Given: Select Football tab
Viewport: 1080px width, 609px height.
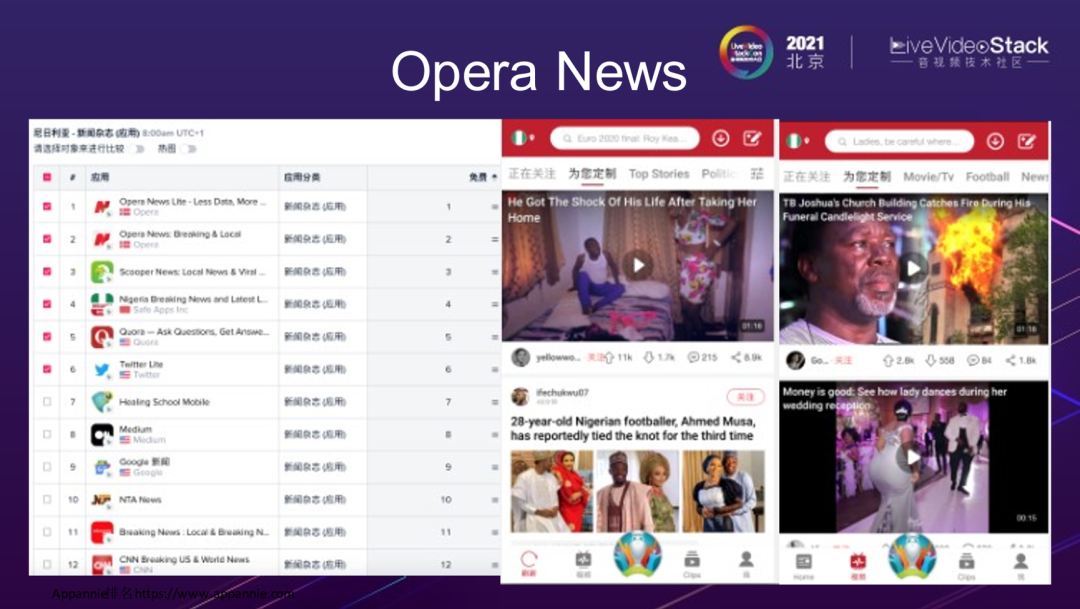Looking at the screenshot, I should click(x=987, y=177).
